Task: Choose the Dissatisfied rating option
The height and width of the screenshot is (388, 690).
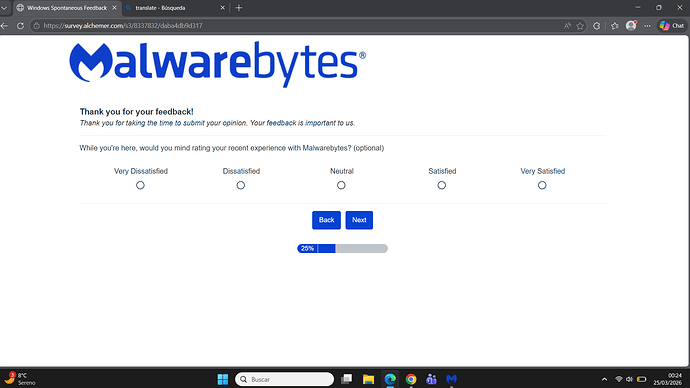Action: 240,185
